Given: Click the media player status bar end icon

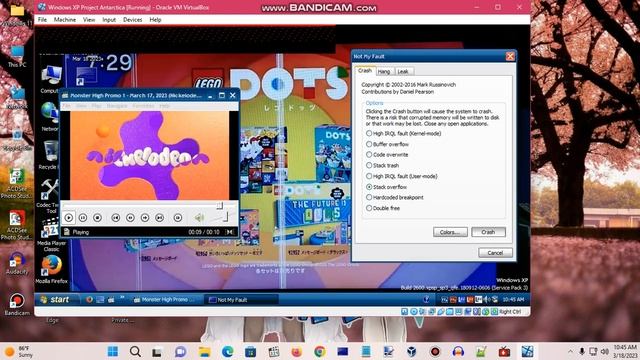Looking at the screenshot, I should click(230, 232).
